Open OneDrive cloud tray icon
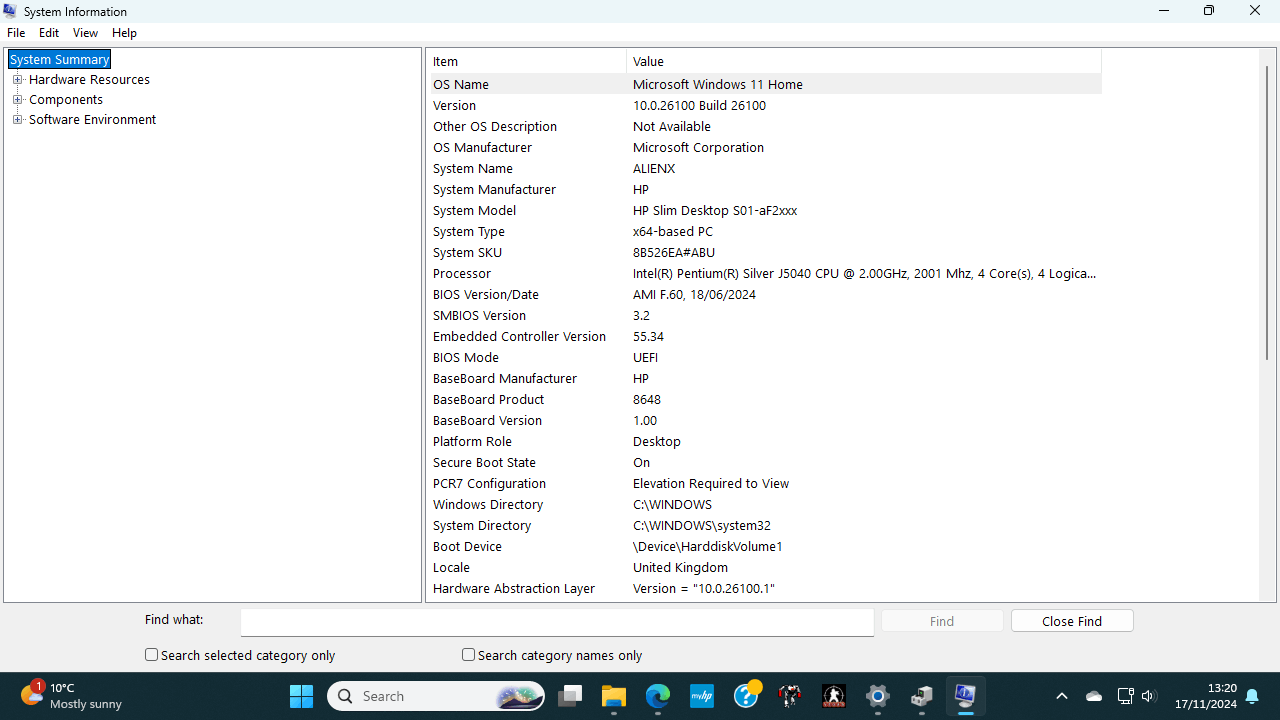Viewport: 1280px width, 720px height. [x=1094, y=696]
